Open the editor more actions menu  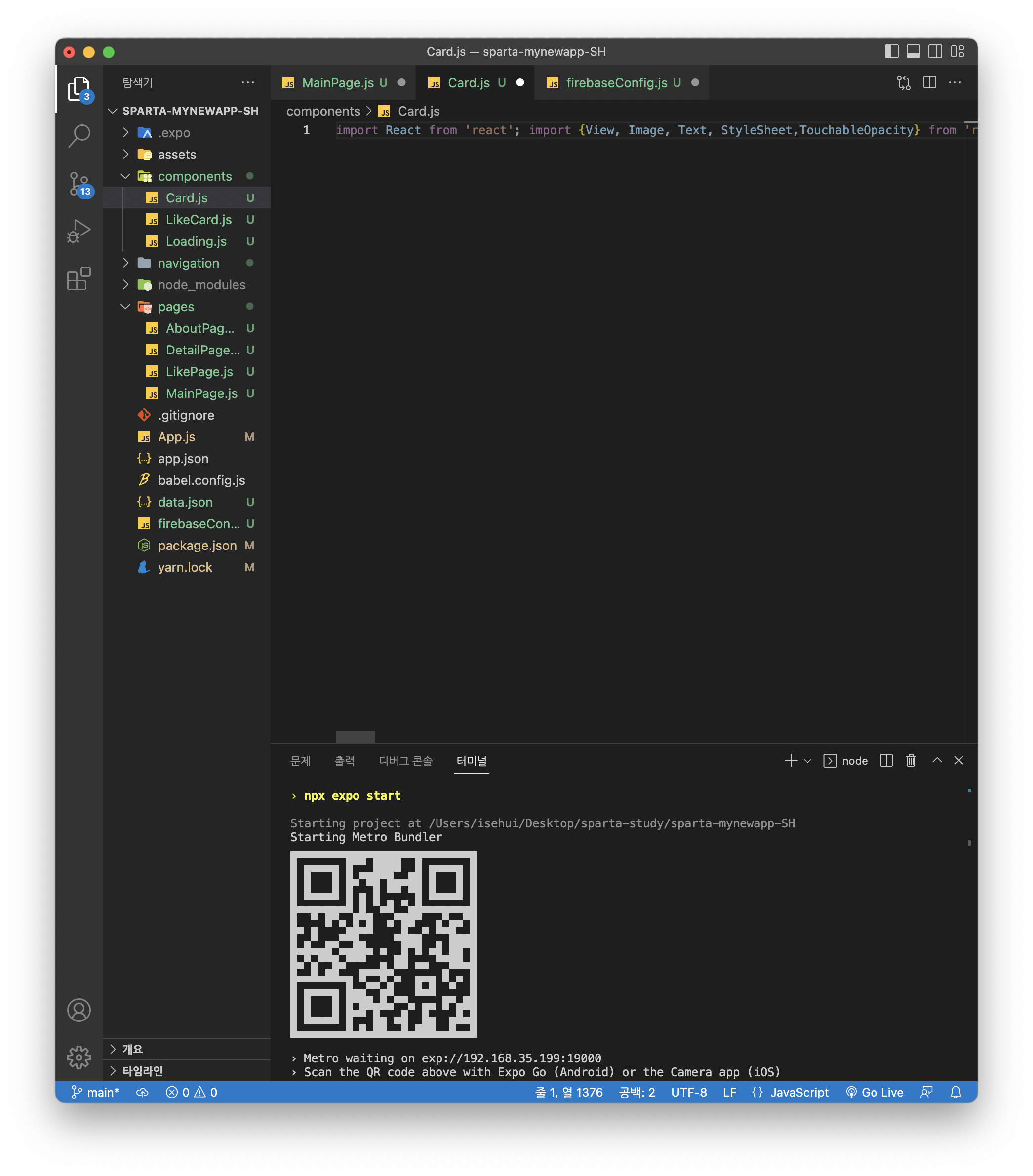point(954,83)
